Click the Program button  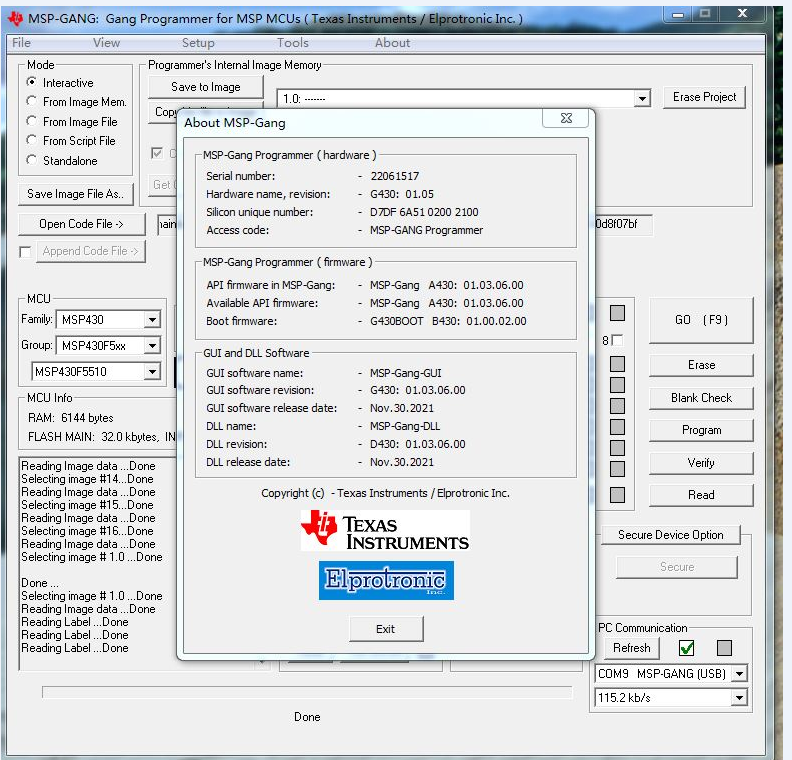(701, 430)
